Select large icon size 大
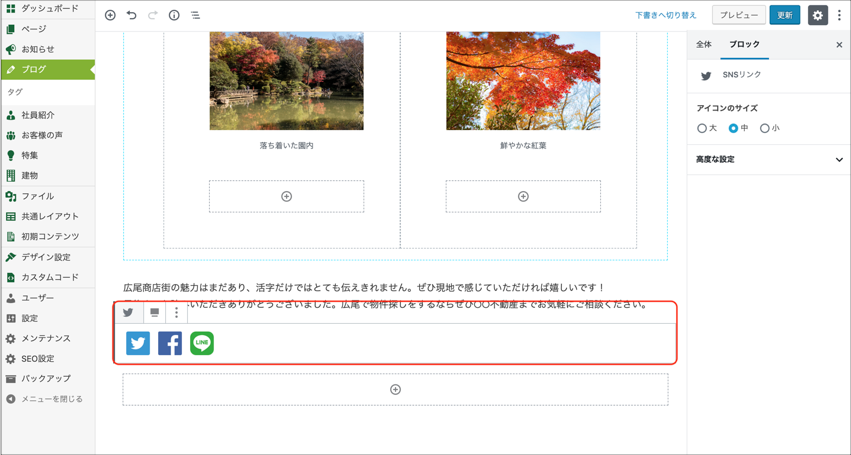Viewport: 851px width, 455px height. point(702,128)
